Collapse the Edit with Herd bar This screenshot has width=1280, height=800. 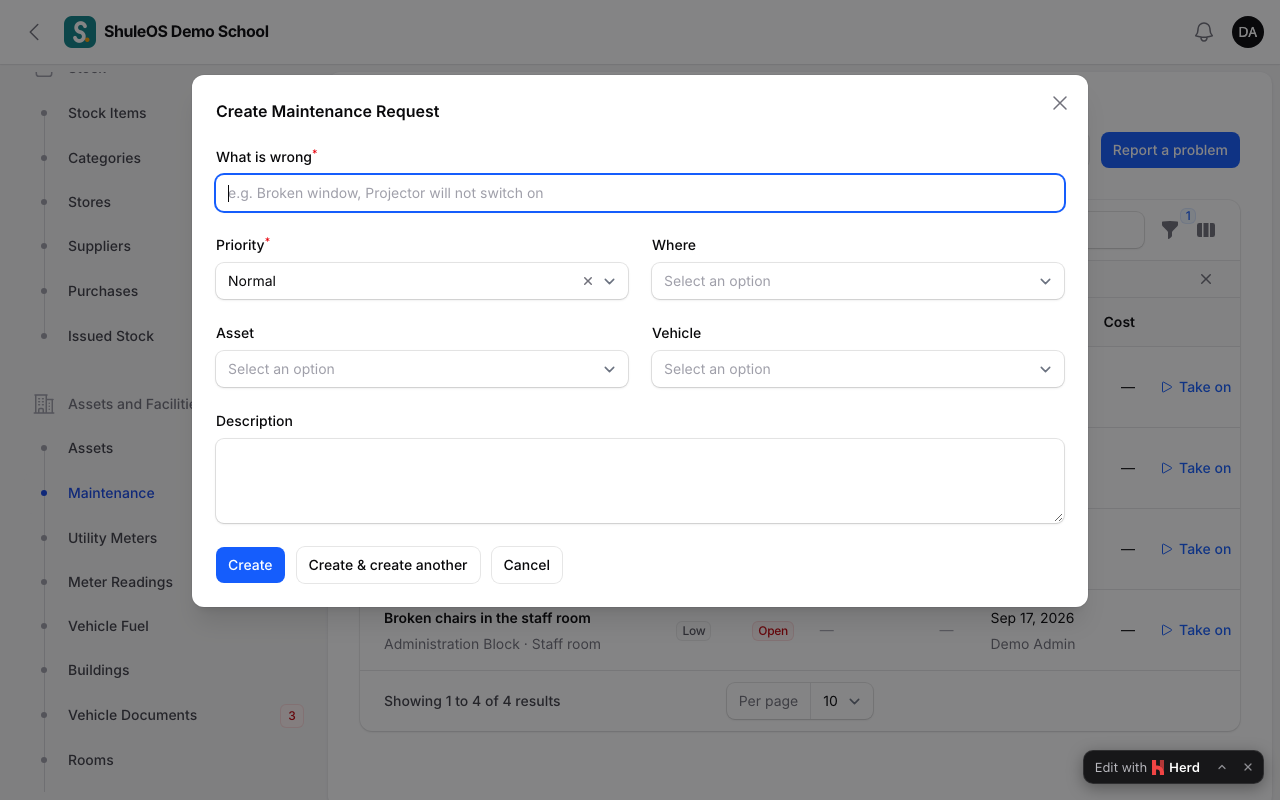point(1222,767)
